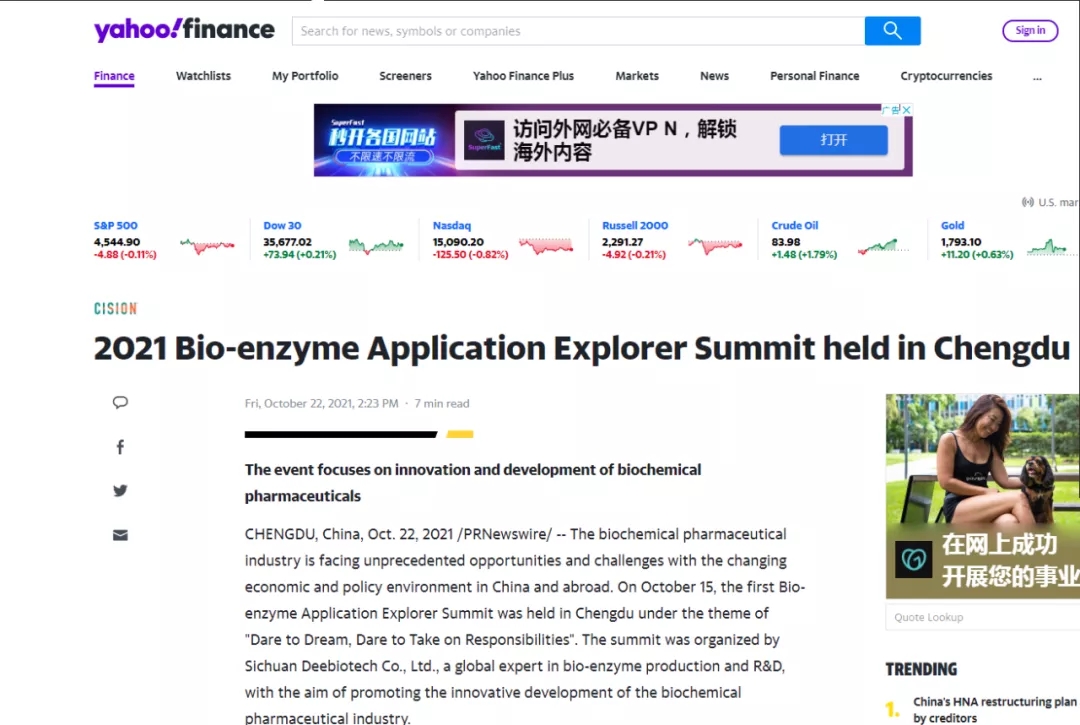Share article by email envelope icon
Viewport: 1080px width, 725px height.
[120, 535]
